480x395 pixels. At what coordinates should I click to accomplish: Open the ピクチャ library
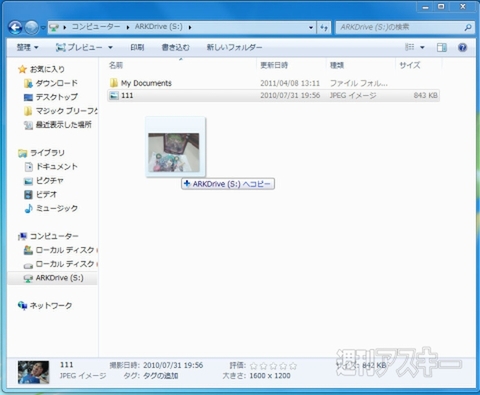[x=49, y=181]
